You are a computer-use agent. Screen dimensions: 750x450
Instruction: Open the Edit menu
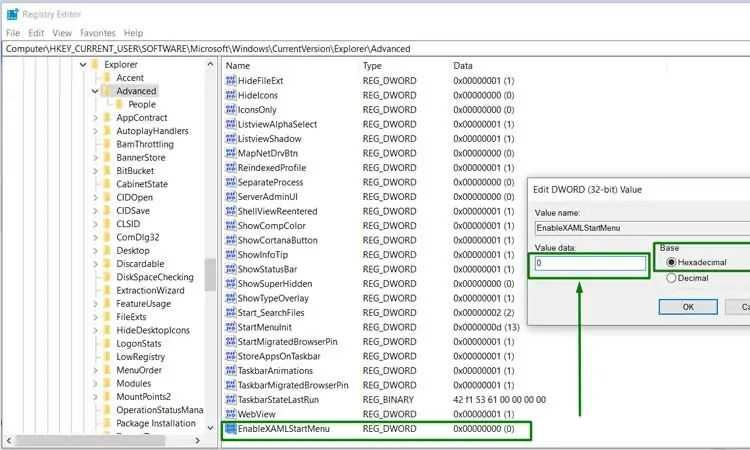pyautogui.click(x=36, y=33)
